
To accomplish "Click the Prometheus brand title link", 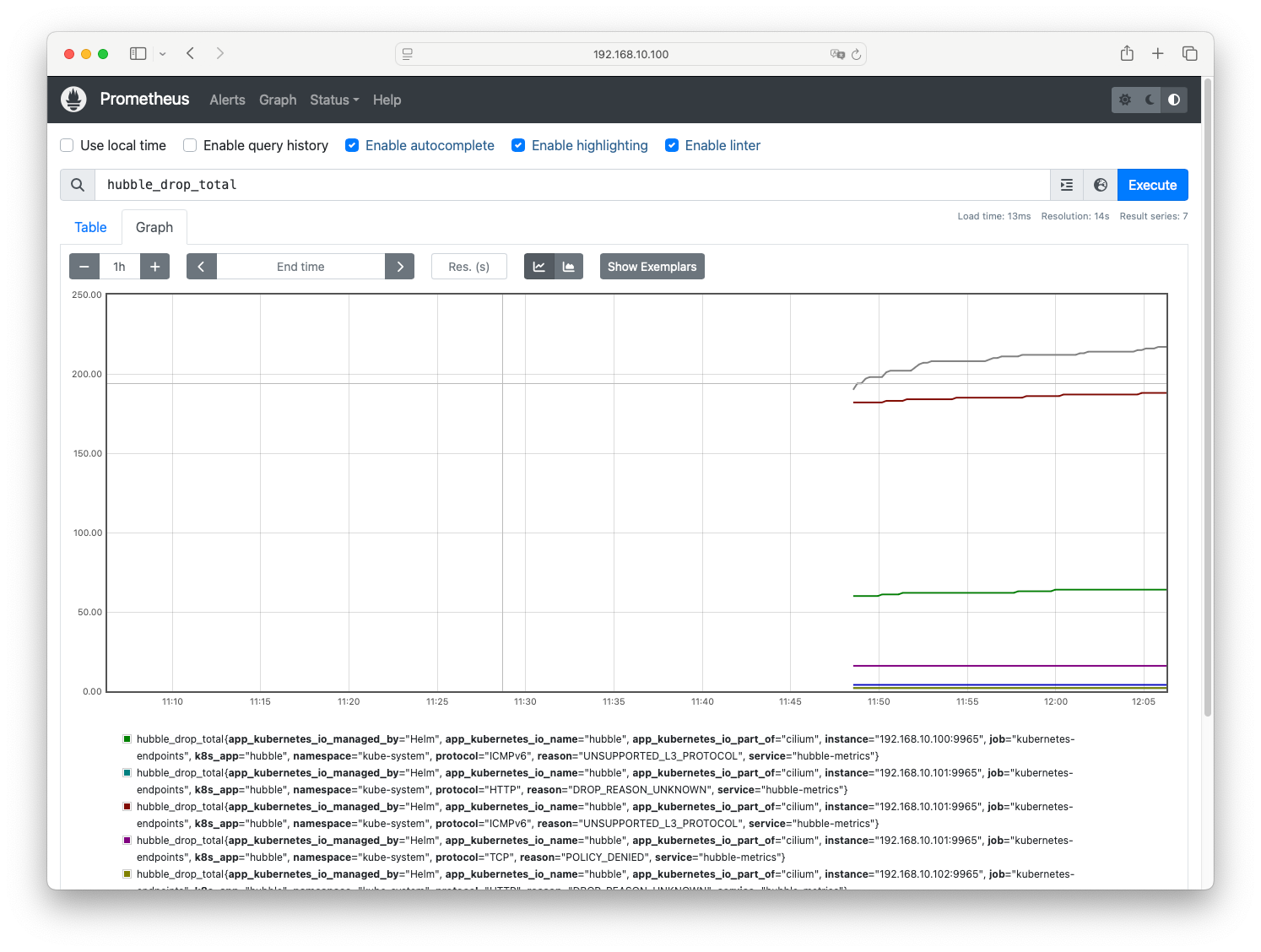I will [144, 99].
